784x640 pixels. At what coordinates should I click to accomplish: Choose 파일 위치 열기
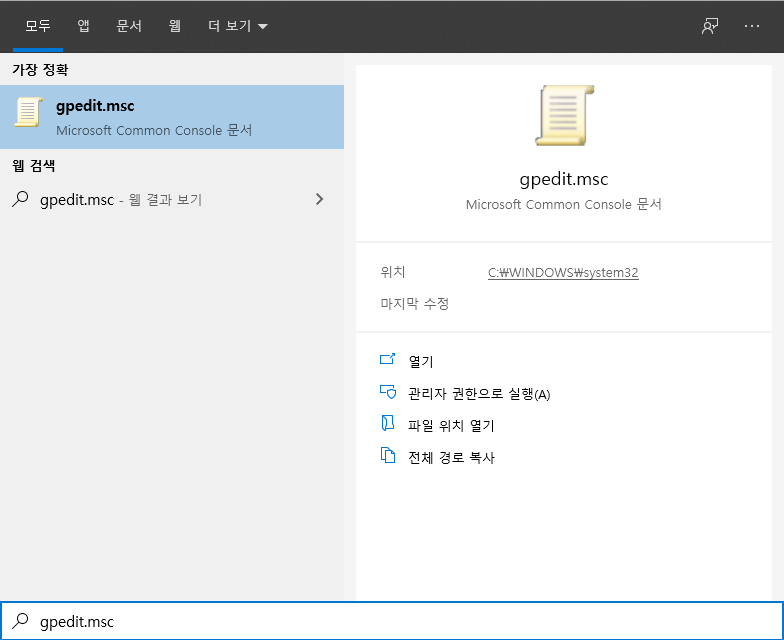click(451, 426)
